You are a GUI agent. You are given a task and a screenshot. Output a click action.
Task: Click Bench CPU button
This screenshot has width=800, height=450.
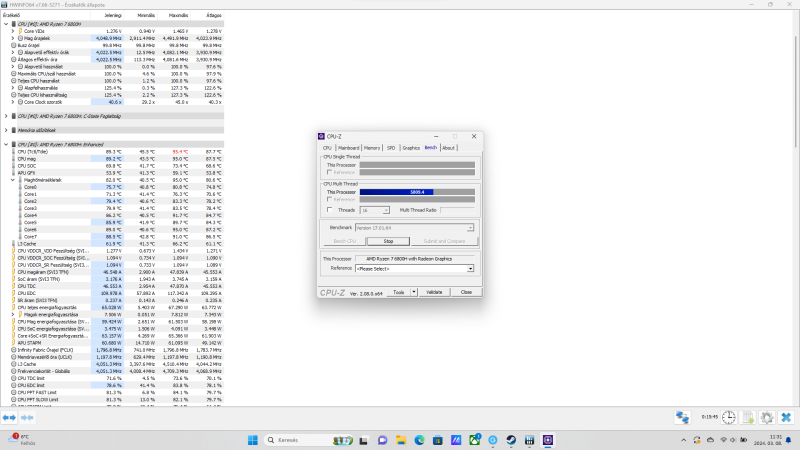344,241
